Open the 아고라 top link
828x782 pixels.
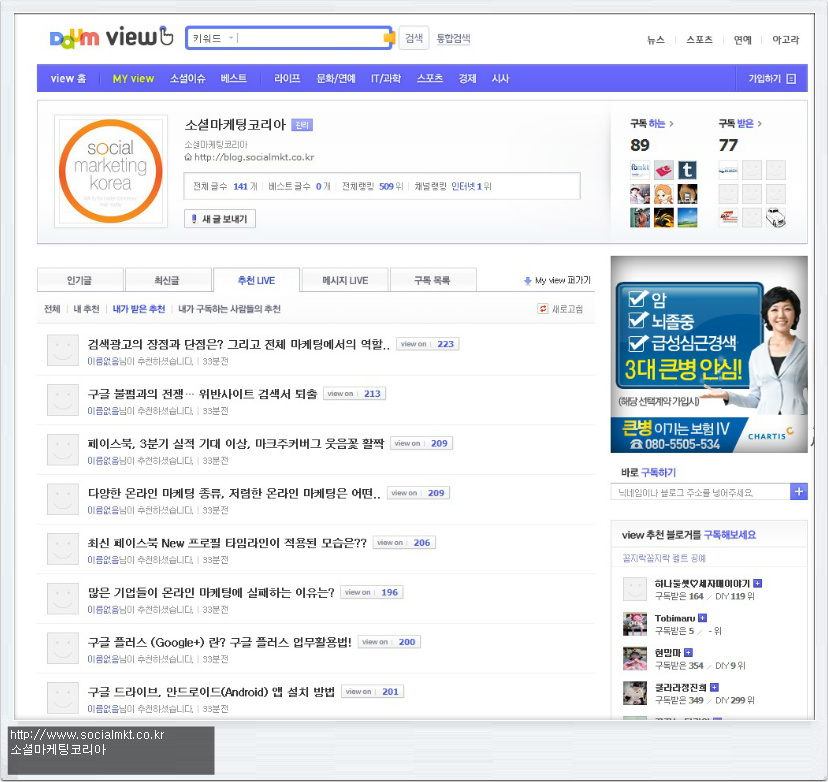785,40
